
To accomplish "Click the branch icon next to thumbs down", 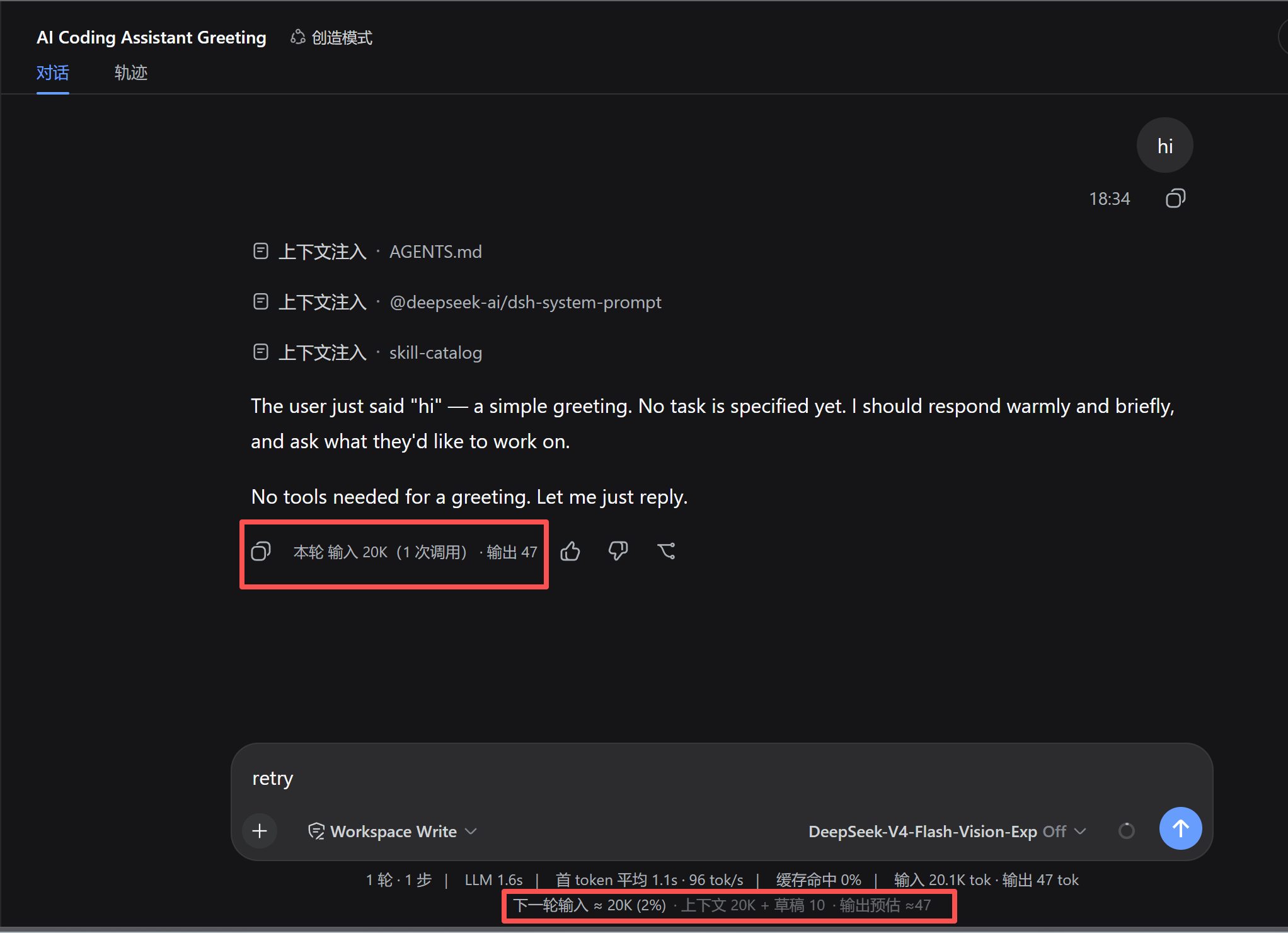I will coord(666,552).
